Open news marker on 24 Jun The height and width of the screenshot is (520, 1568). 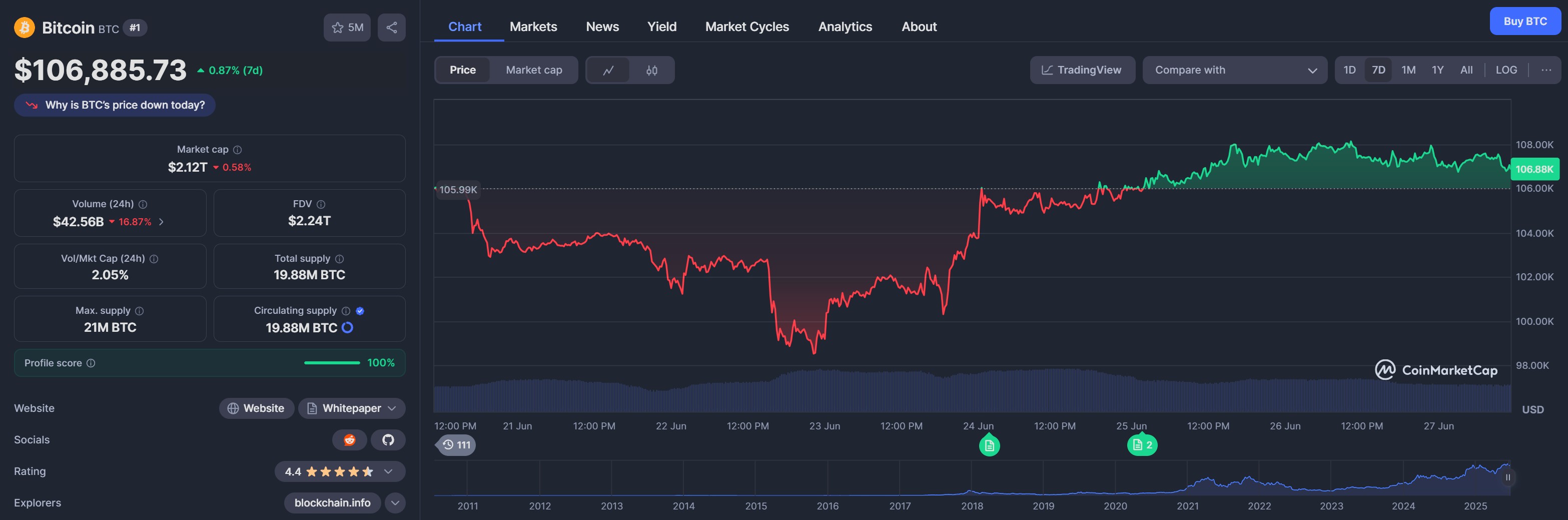tap(989, 446)
